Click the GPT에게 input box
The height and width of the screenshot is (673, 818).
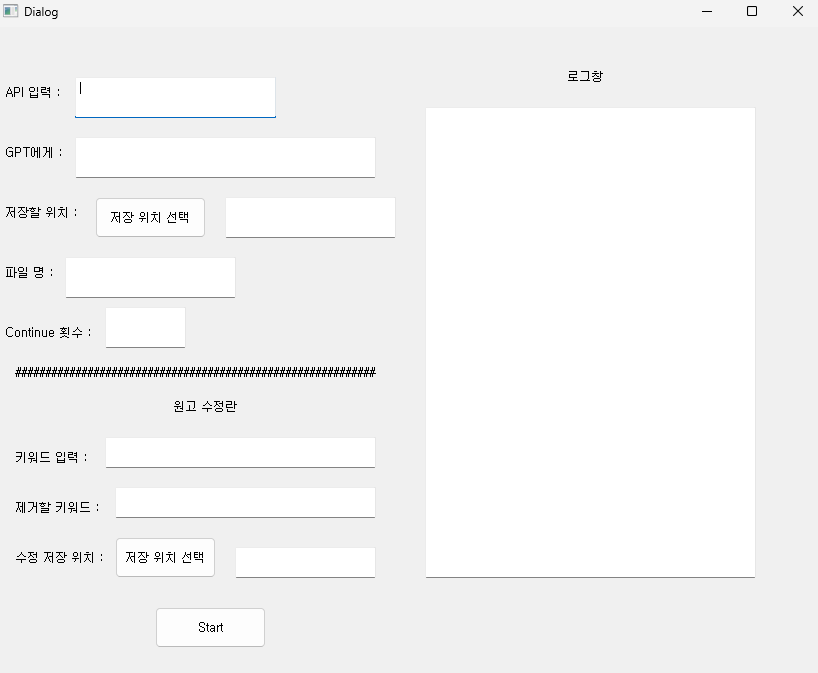coord(225,157)
